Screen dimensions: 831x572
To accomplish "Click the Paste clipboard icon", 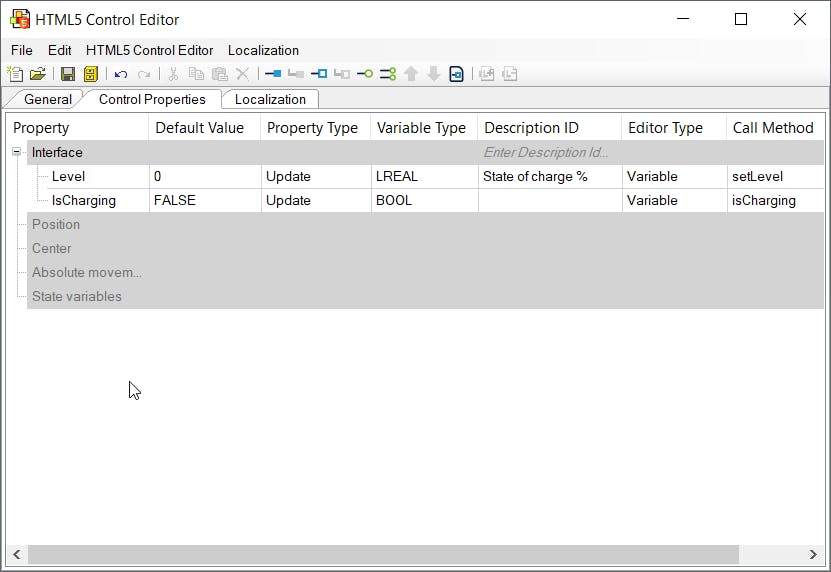I will click(219, 74).
